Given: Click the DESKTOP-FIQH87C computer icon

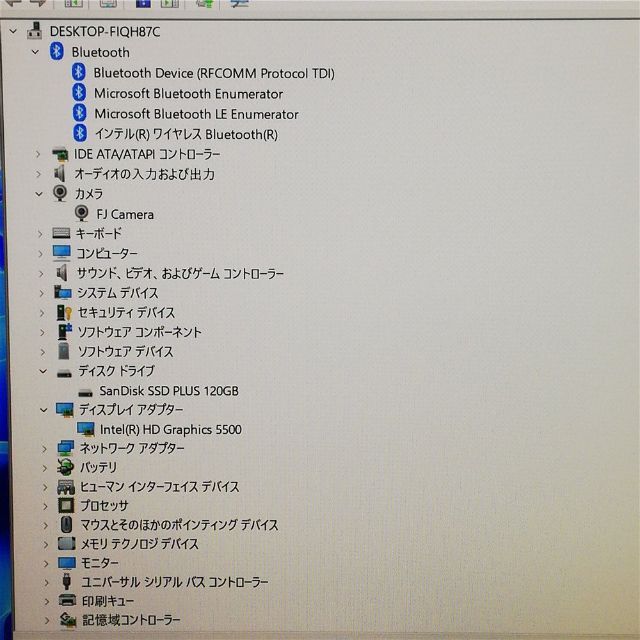Looking at the screenshot, I should tap(35, 31).
